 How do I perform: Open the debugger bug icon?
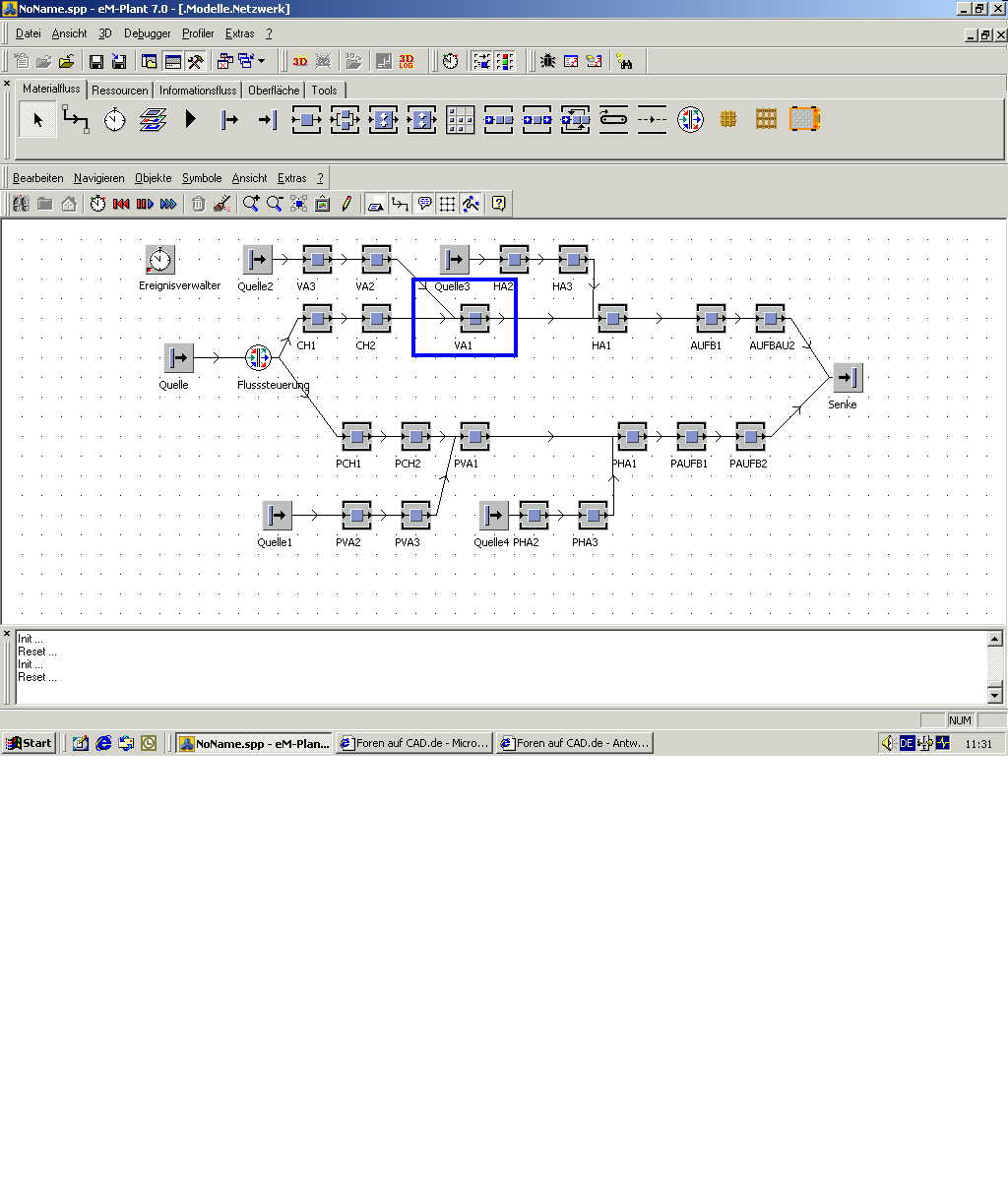coord(547,61)
